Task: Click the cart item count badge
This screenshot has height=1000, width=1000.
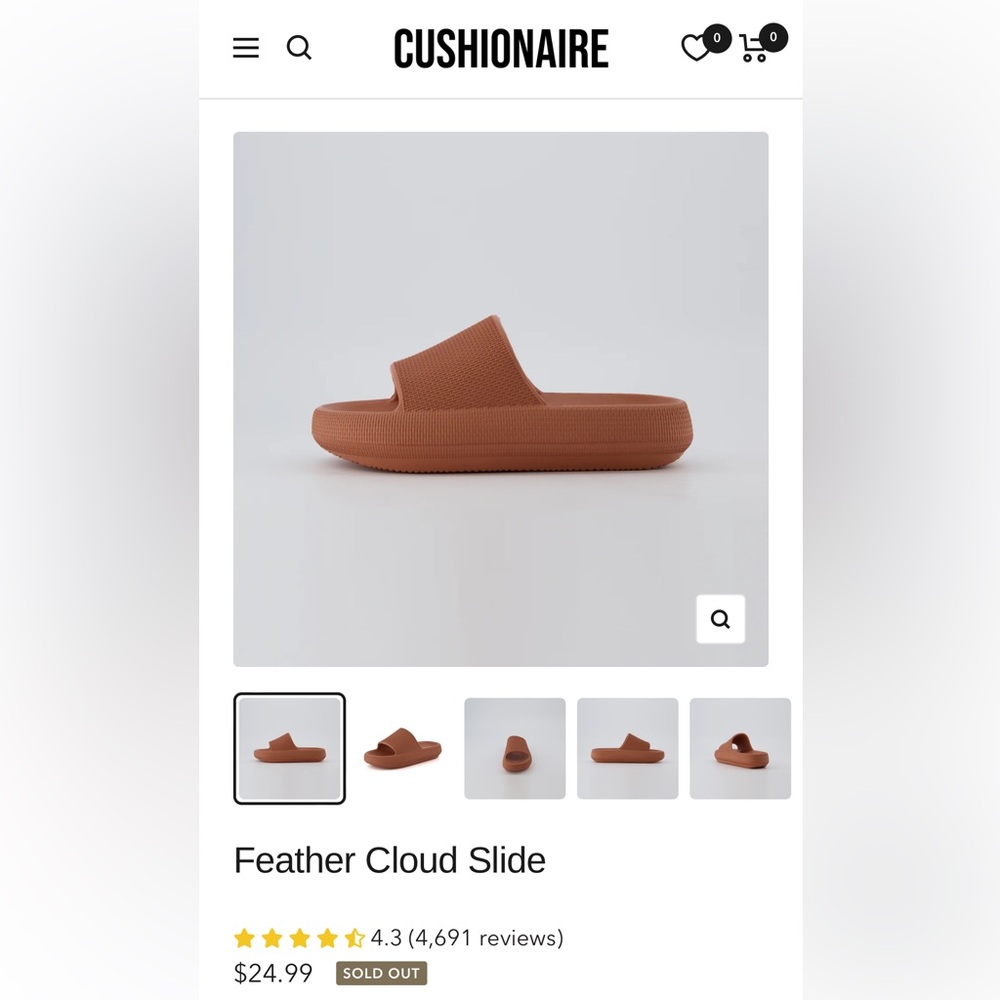Action: 772,36
